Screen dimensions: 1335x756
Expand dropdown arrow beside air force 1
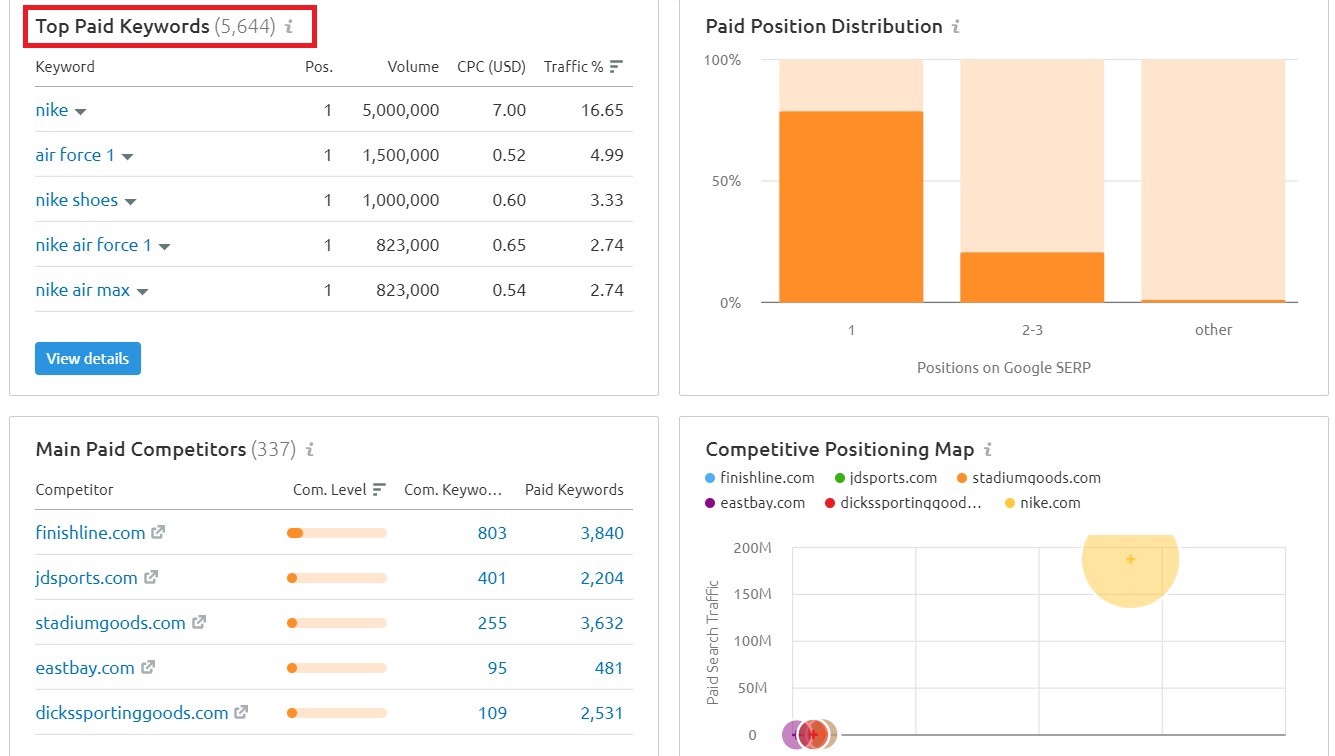point(127,156)
